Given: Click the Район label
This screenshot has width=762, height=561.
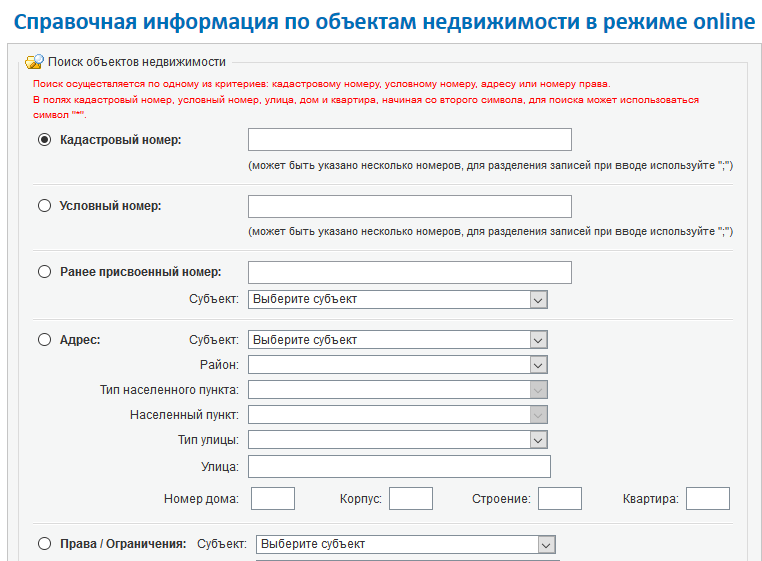Looking at the screenshot, I should (219, 365).
